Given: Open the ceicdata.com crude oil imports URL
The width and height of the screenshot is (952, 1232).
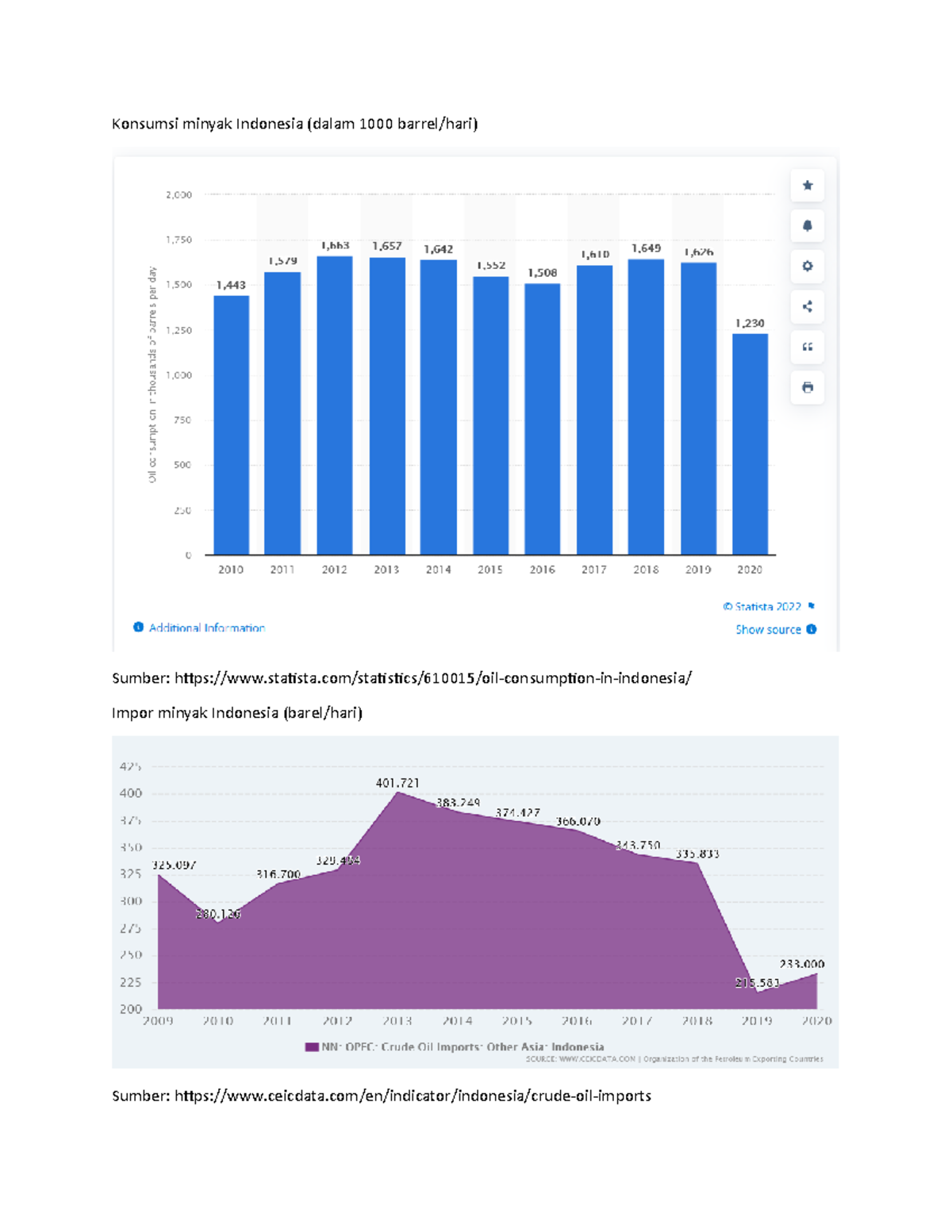Looking at the screenshot, I should [413, 1096].
